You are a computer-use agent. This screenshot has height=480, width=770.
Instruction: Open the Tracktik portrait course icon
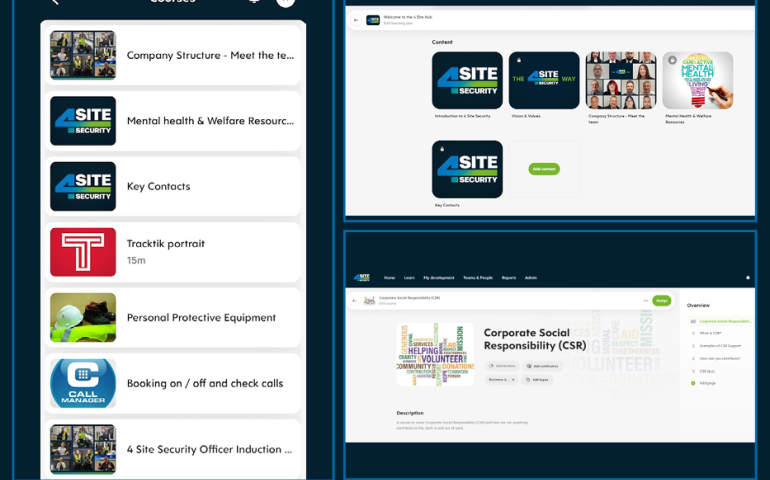83,252
